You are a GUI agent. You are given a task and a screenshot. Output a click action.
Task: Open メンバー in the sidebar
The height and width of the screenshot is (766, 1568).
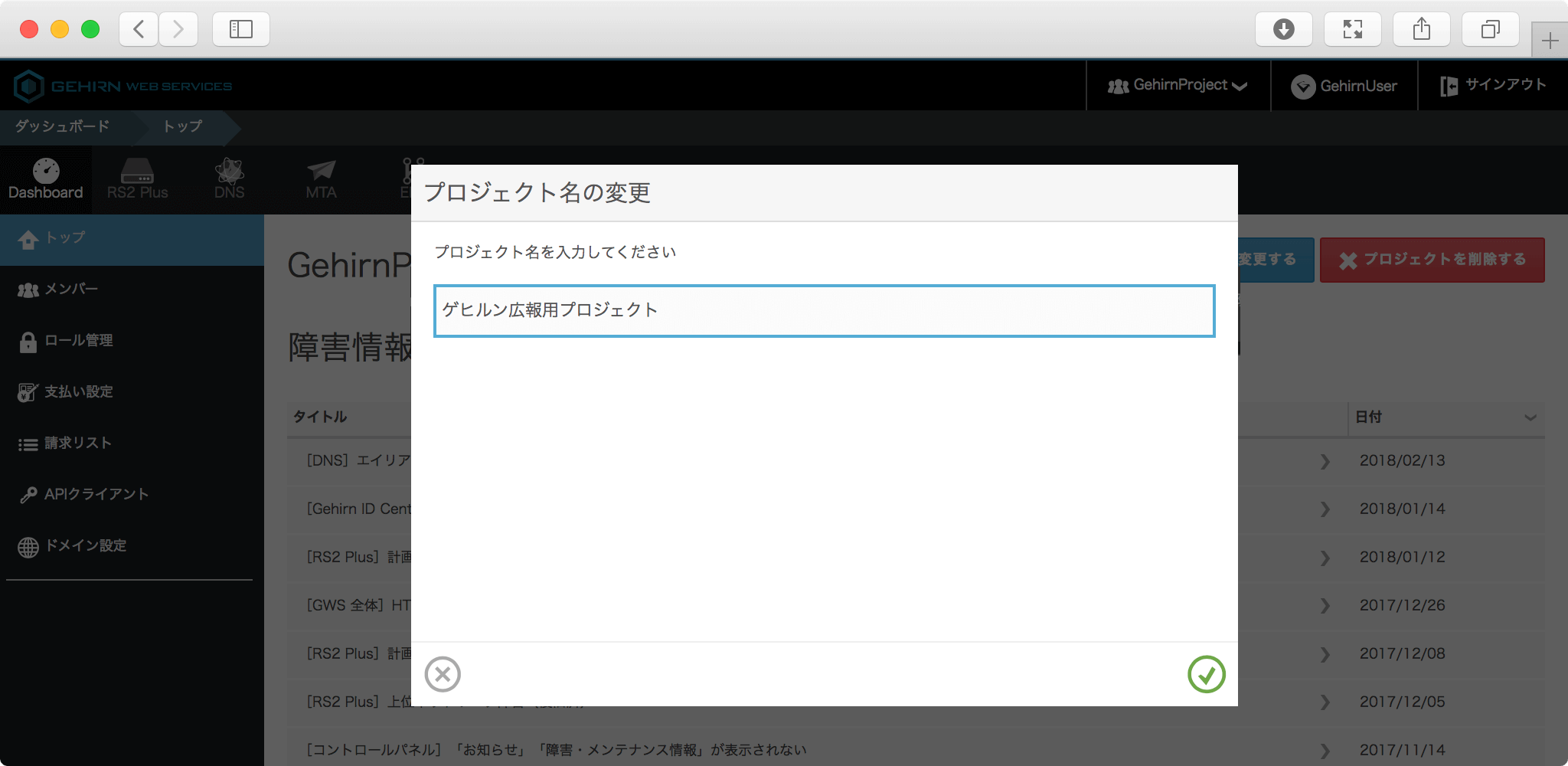pos(70,289)
